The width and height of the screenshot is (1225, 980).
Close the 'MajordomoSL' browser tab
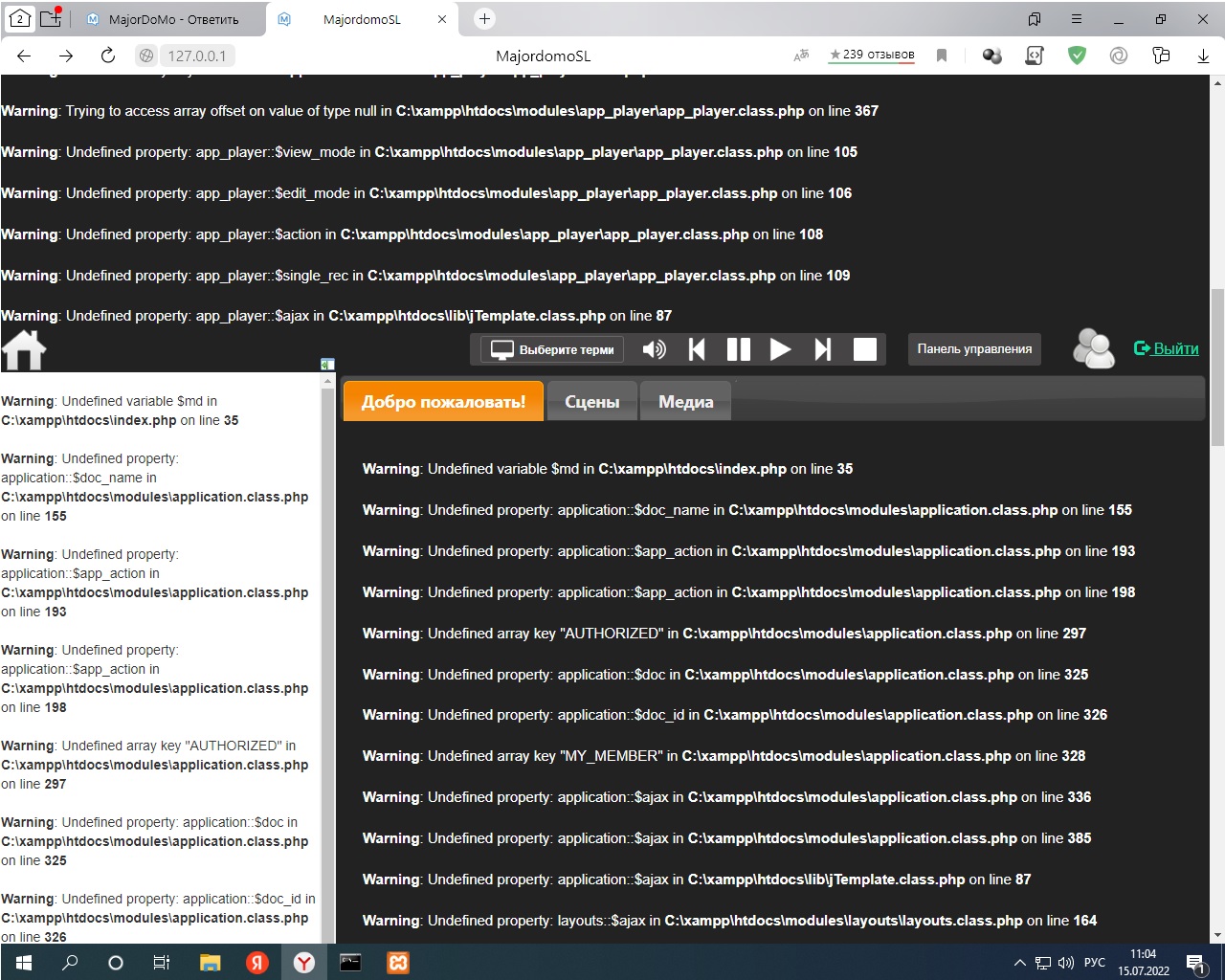442,19
